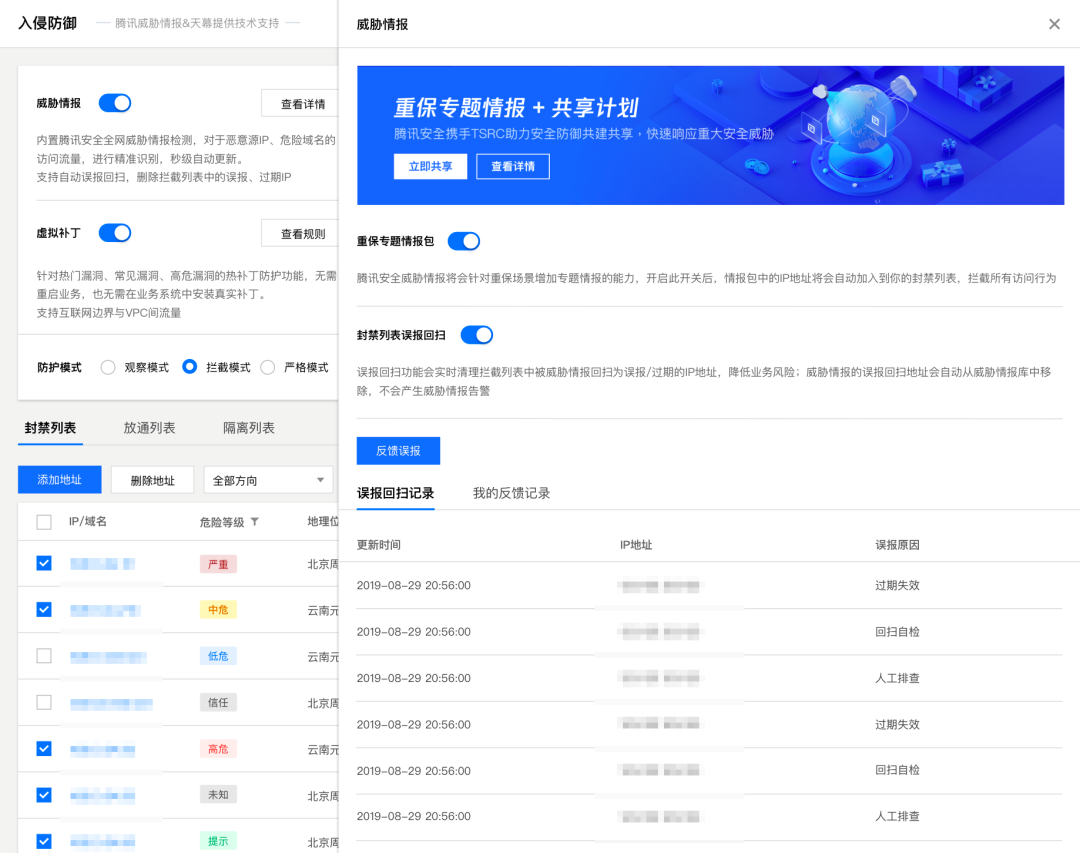Toggle the 虚拟补丁 switch
This screenshot has height=853, width=1080.
pos(115,233)
